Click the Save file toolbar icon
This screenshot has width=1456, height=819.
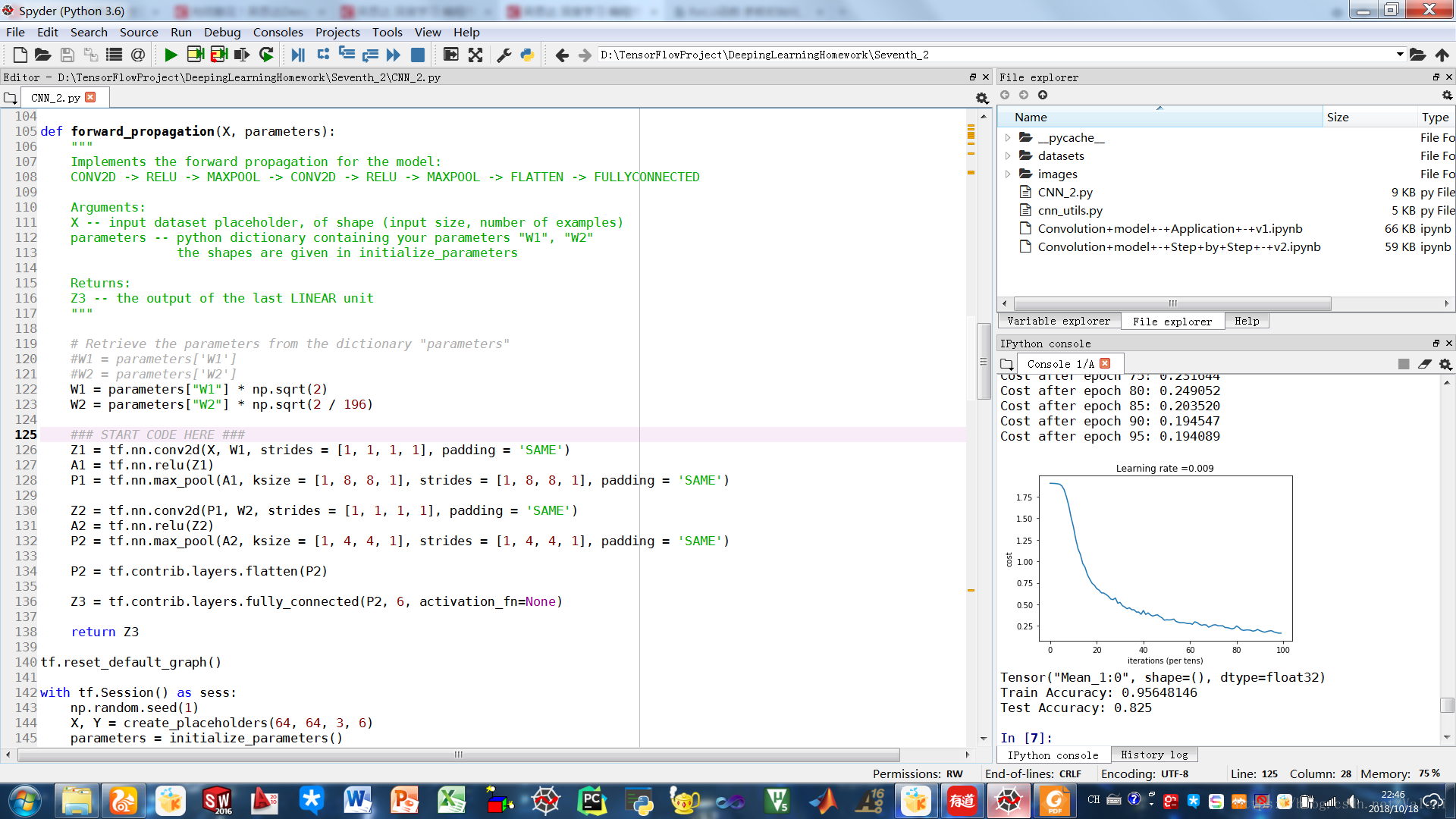[x=67, y=55]
